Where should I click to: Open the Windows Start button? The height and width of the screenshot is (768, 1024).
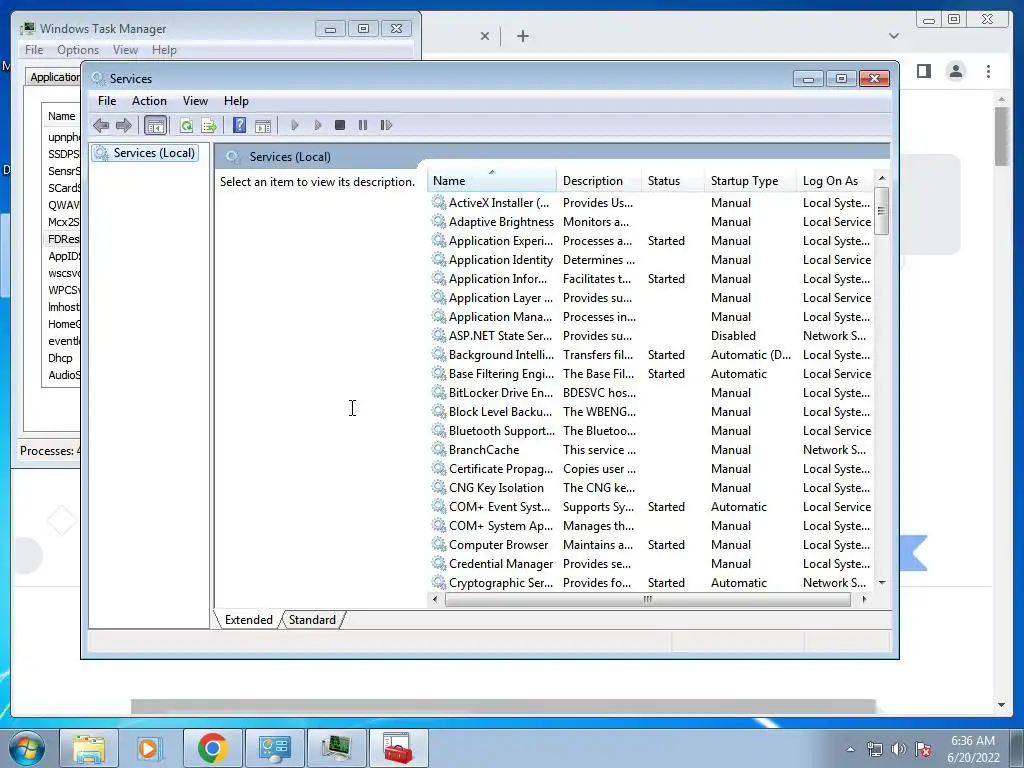[26, 748]
